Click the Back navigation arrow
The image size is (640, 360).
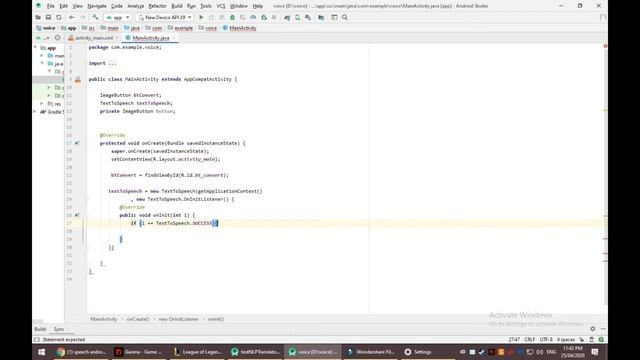[72, 17]
